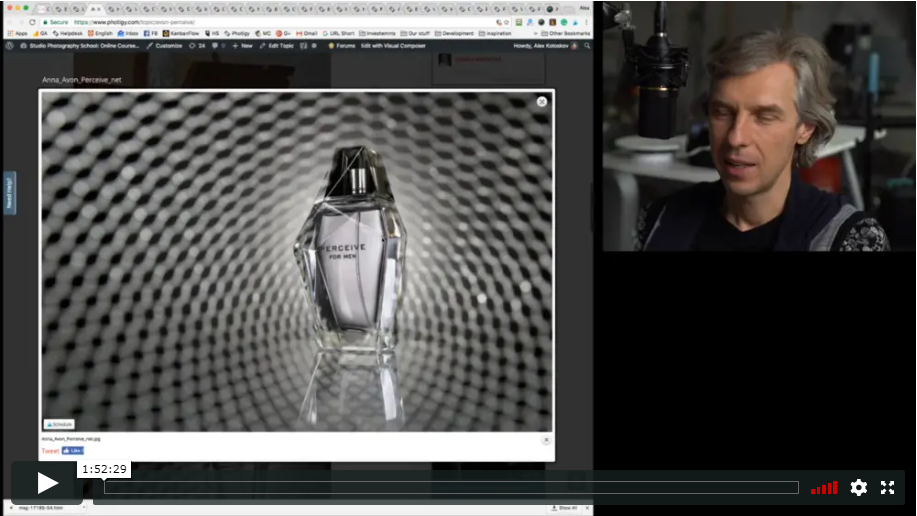Expand the Investments bookmark folder

tap(377, 33)
